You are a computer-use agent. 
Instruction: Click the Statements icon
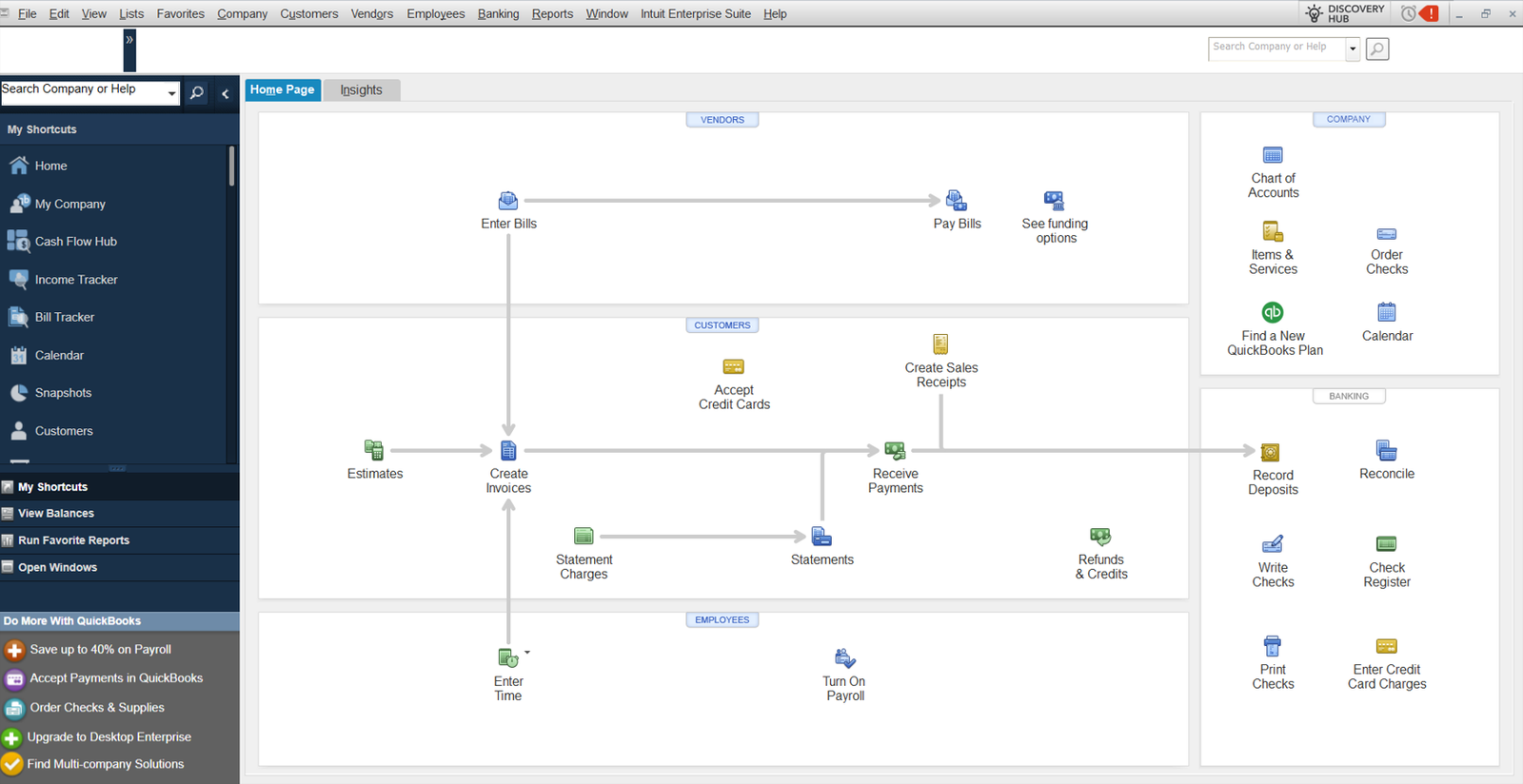pos(821,537)
